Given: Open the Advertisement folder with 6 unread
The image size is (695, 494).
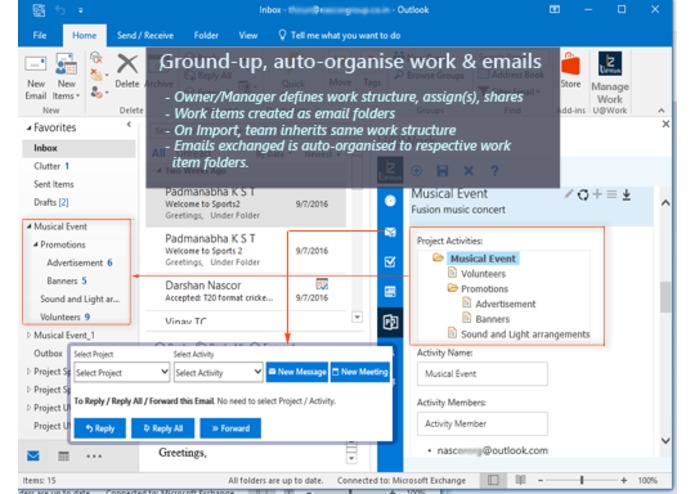Looking at the screenshot, I should [79, 263].
